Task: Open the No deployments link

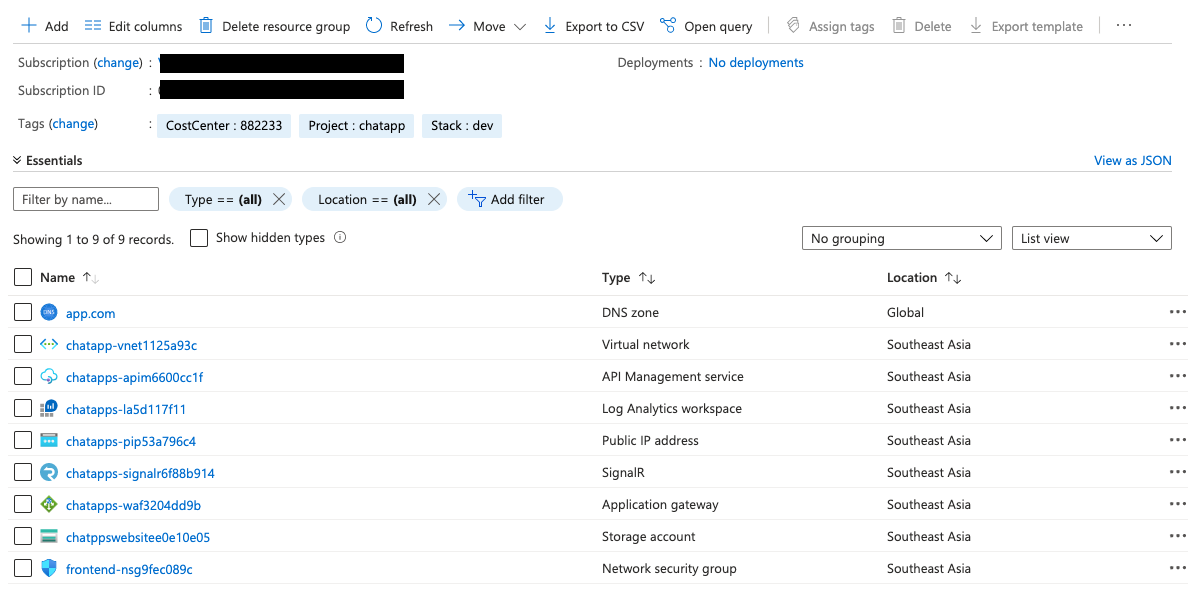Action: (756, 63)
